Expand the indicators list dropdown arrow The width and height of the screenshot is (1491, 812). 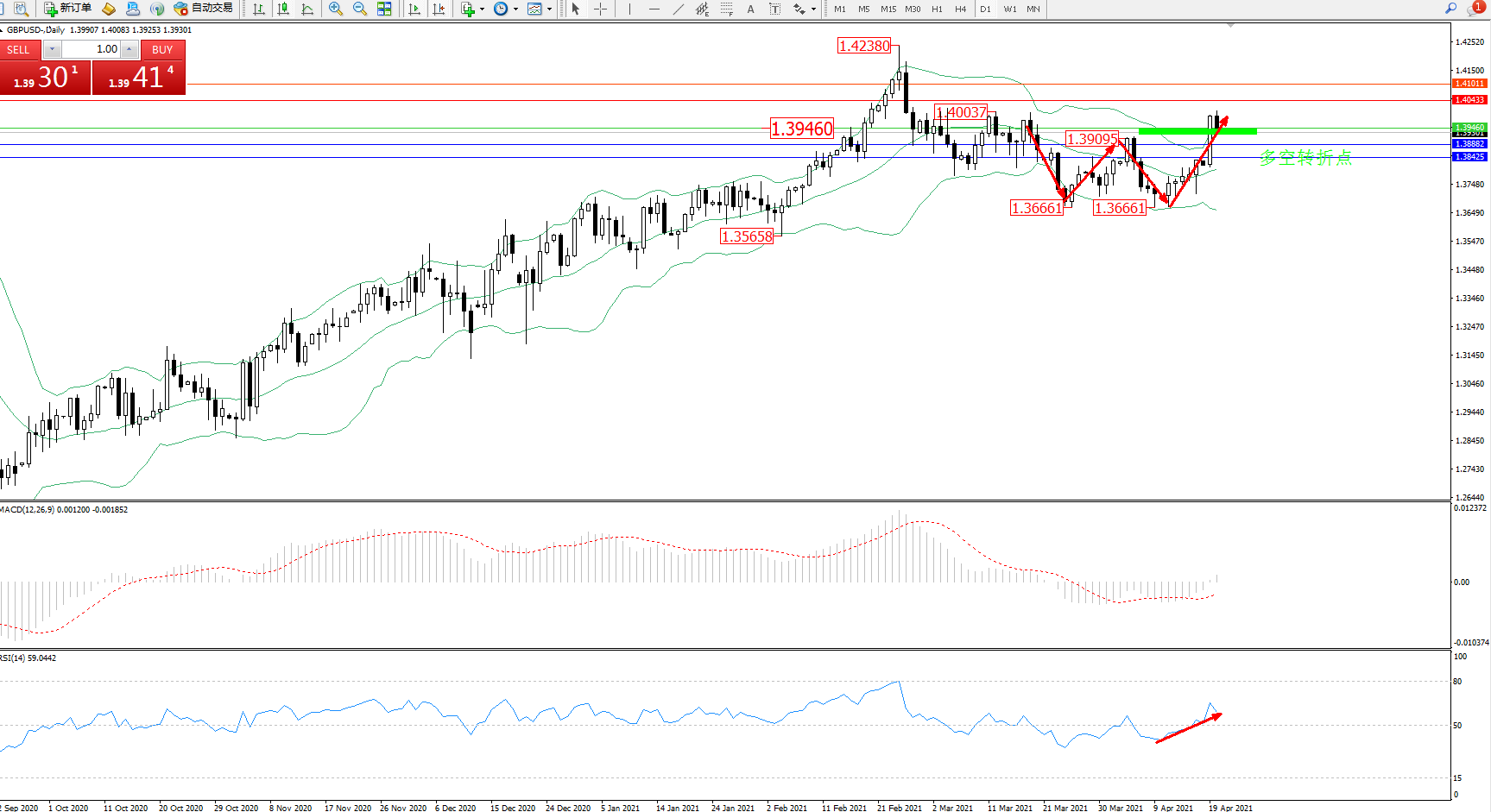(482, 9)
